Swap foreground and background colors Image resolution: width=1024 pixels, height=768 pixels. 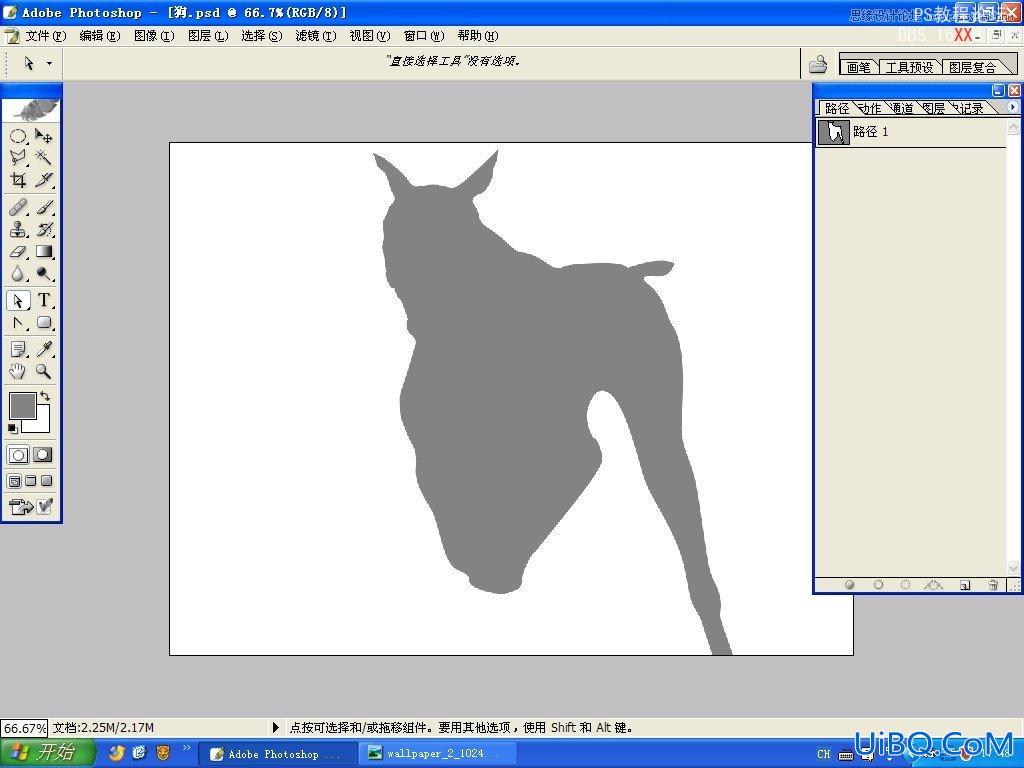tap(45, 396)
